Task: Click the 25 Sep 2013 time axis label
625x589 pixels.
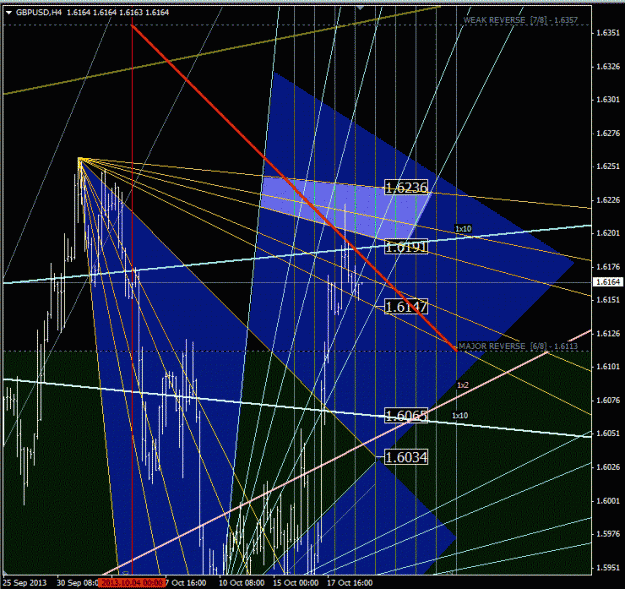Action: pyautogui.click(x=25, y=583)
